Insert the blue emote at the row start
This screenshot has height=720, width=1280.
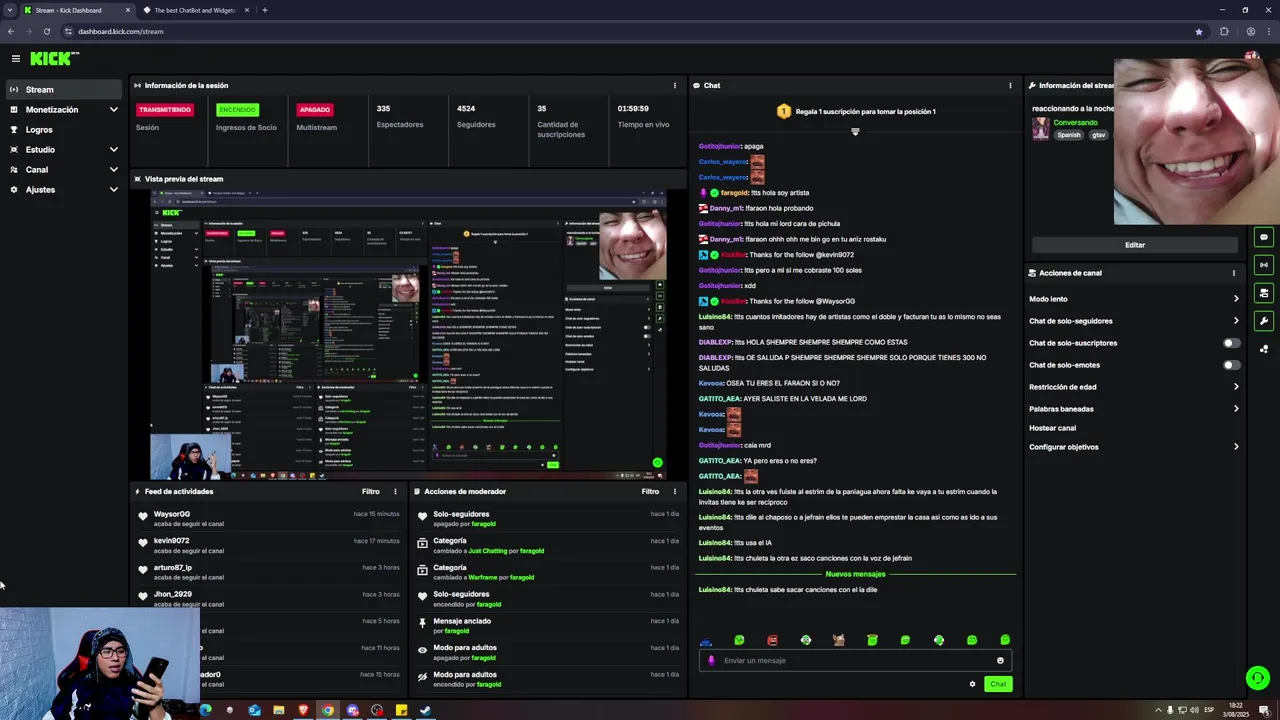(706, 641)
